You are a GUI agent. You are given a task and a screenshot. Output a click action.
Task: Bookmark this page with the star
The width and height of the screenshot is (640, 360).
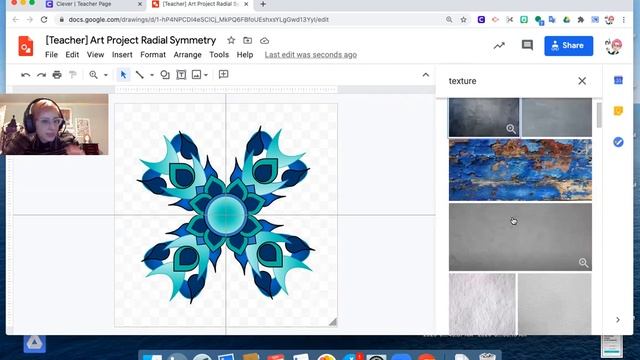463,20
